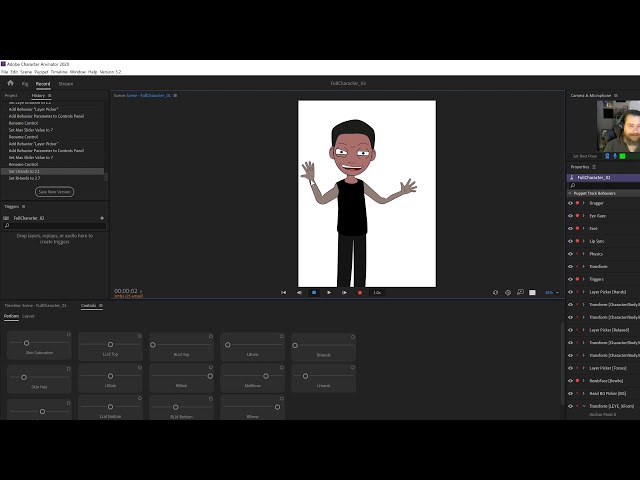640x480 pixels.
Task: Open the Properties panel menu icon
Action: [x=594, y=167]
